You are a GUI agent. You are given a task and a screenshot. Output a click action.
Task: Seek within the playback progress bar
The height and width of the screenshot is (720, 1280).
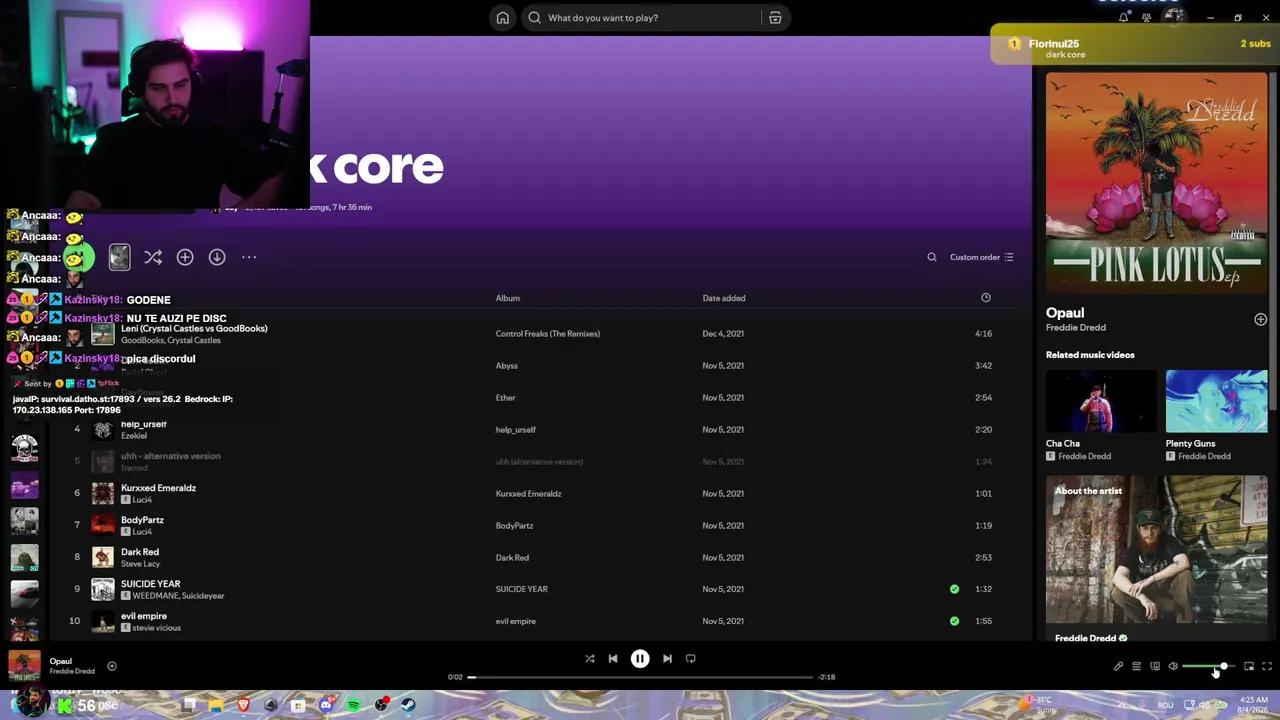coord(640,677)
